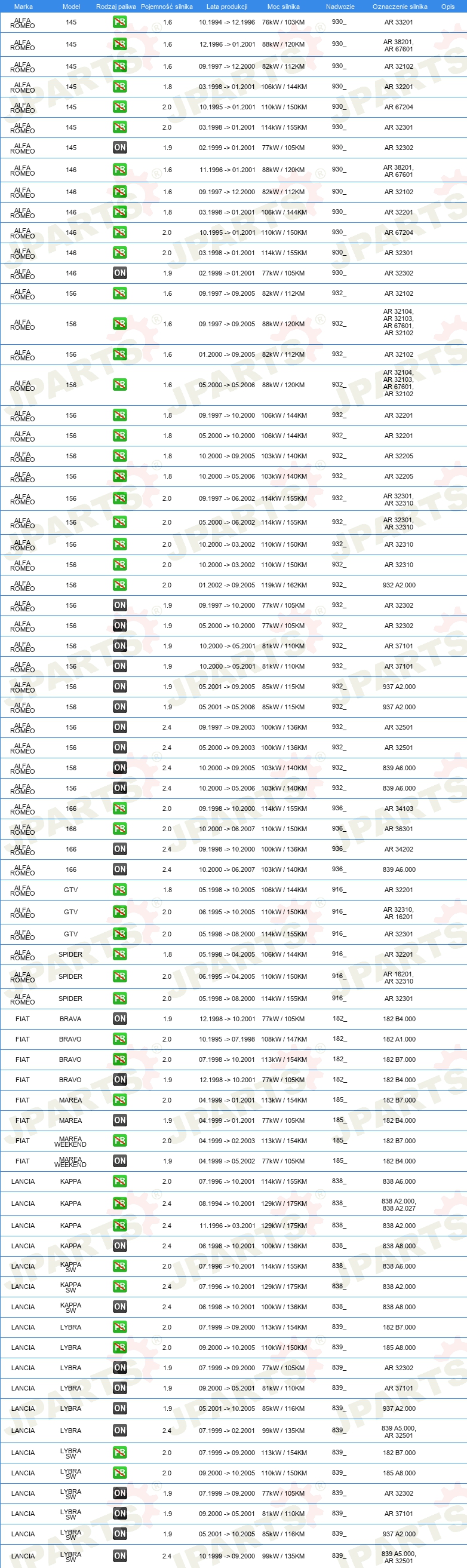Click petrol icon in Fiat MAREA 2.0 row
The image size is (467, 1568).
tap(120, 1100)
